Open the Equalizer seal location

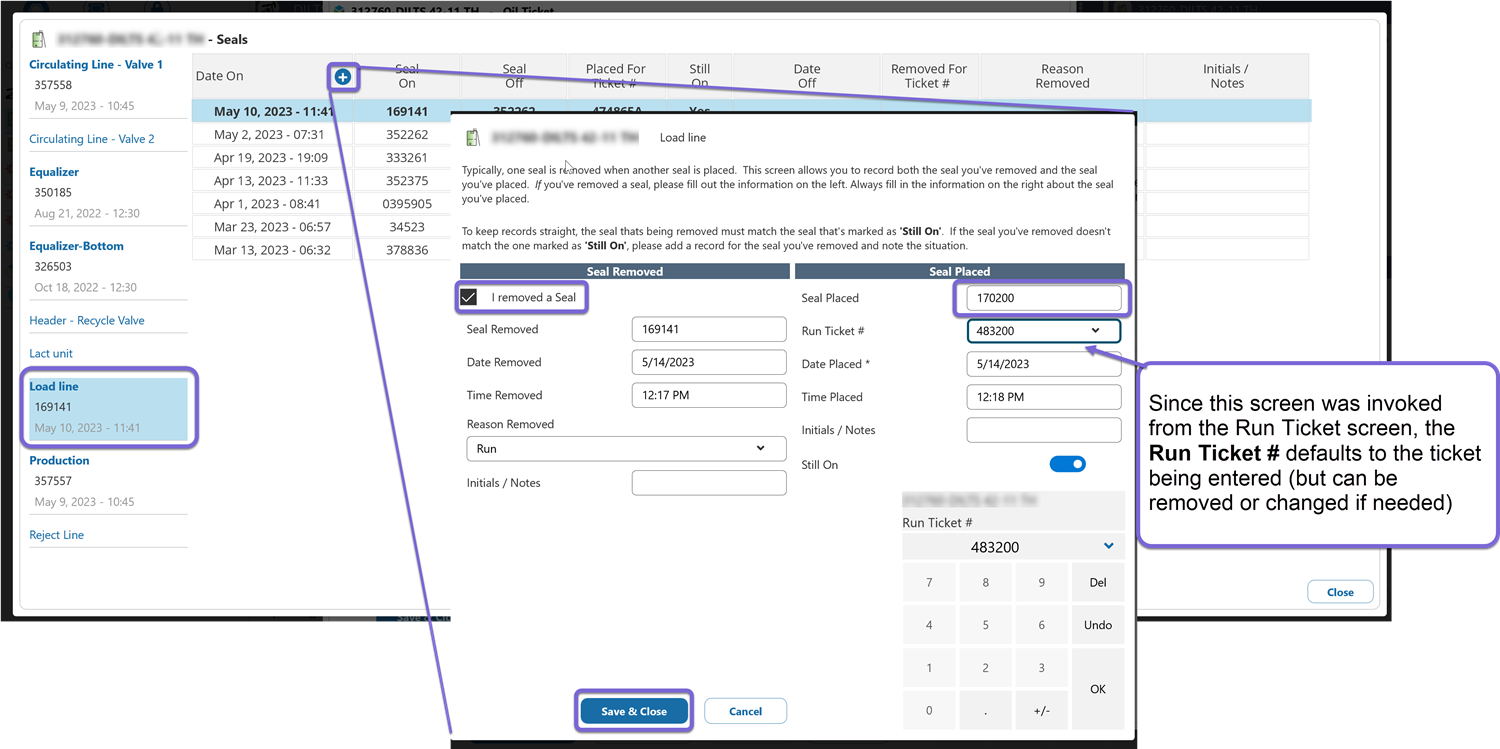54,172
